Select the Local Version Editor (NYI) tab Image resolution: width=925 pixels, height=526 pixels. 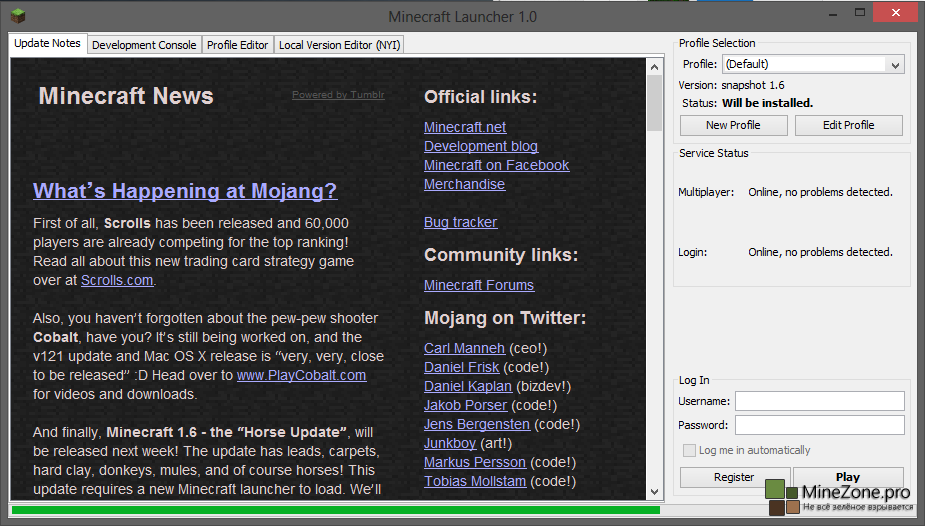(x=339, y=45)
